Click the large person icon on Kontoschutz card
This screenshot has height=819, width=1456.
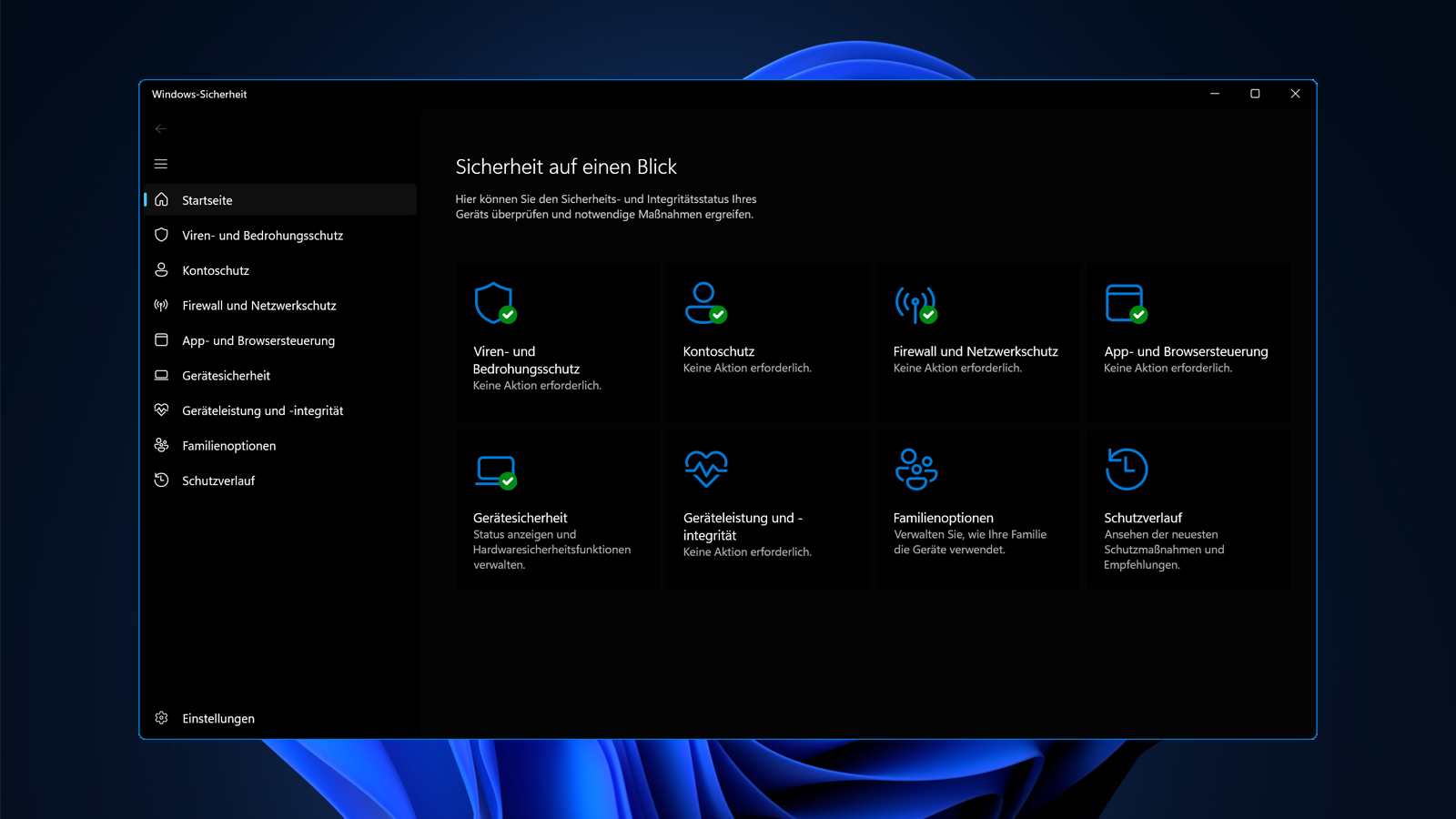click(705, 303)
